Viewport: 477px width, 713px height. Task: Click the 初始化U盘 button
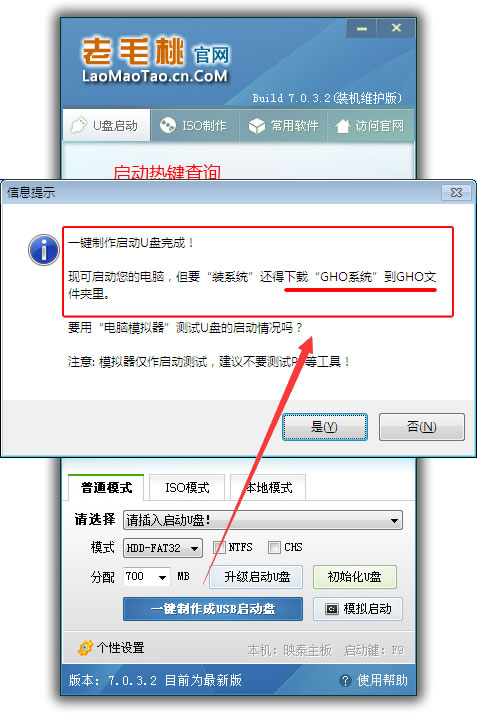[x=355, y=577]
